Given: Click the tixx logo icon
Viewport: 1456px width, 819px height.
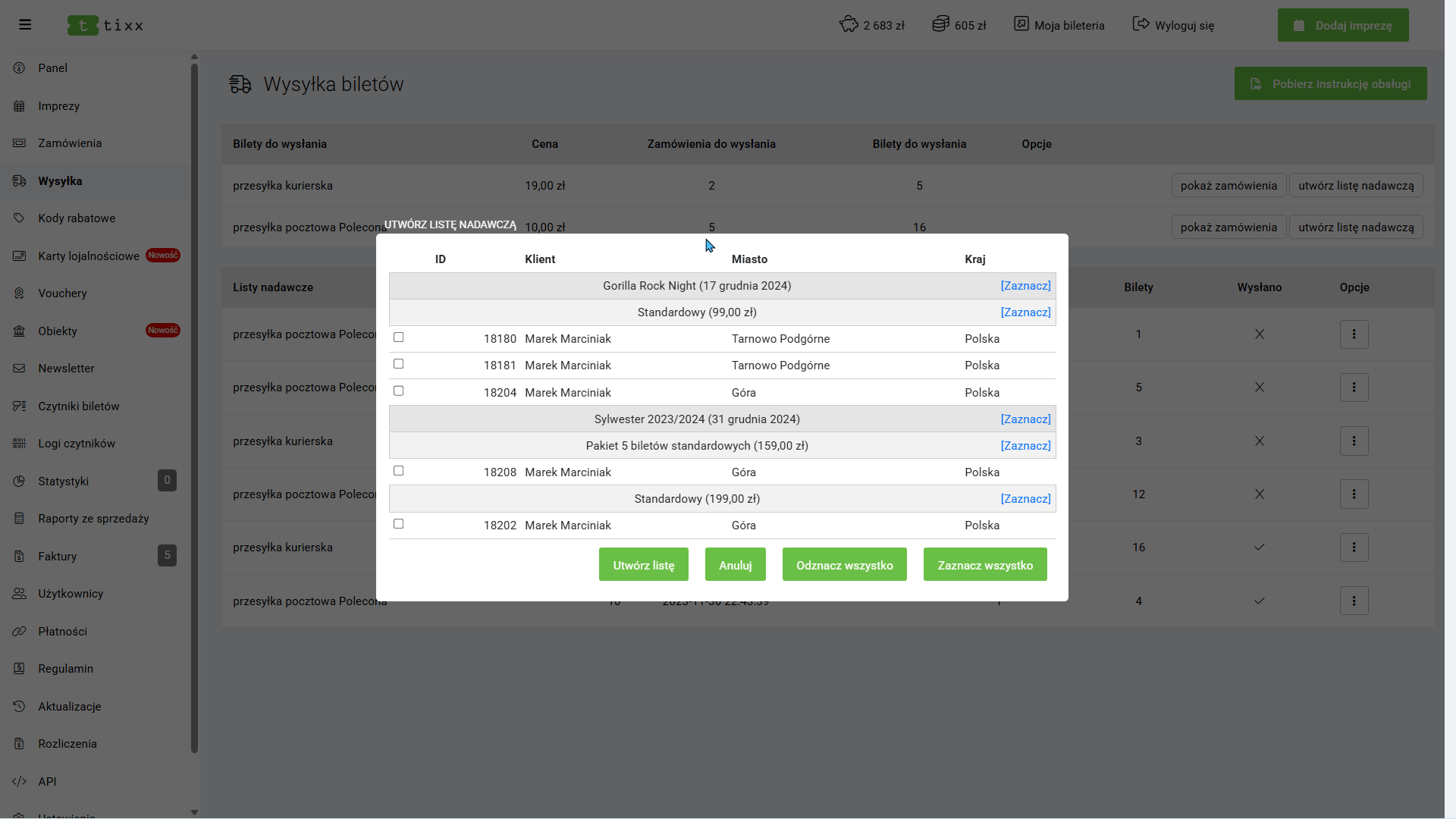Looking at the screenshot, I should tap(83, 26).
